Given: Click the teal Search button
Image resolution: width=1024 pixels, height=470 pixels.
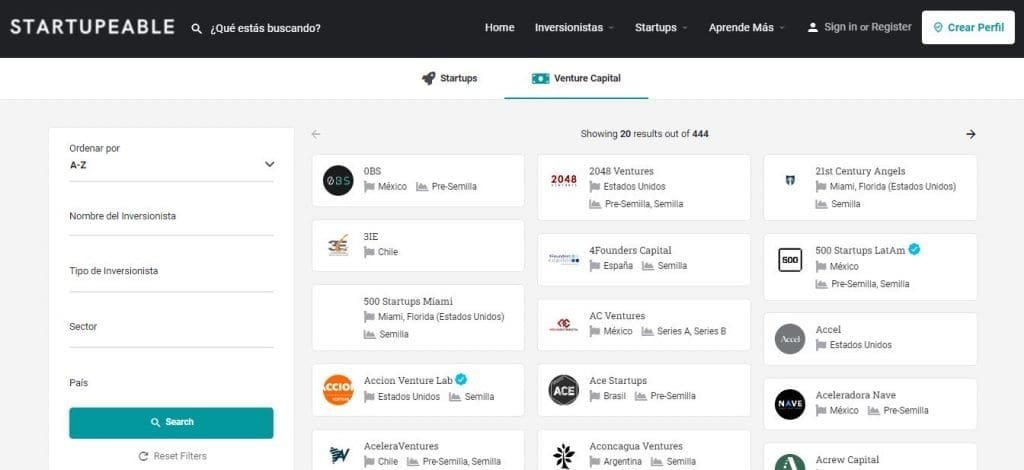Looking at the screenshot, I should point(172,422).
